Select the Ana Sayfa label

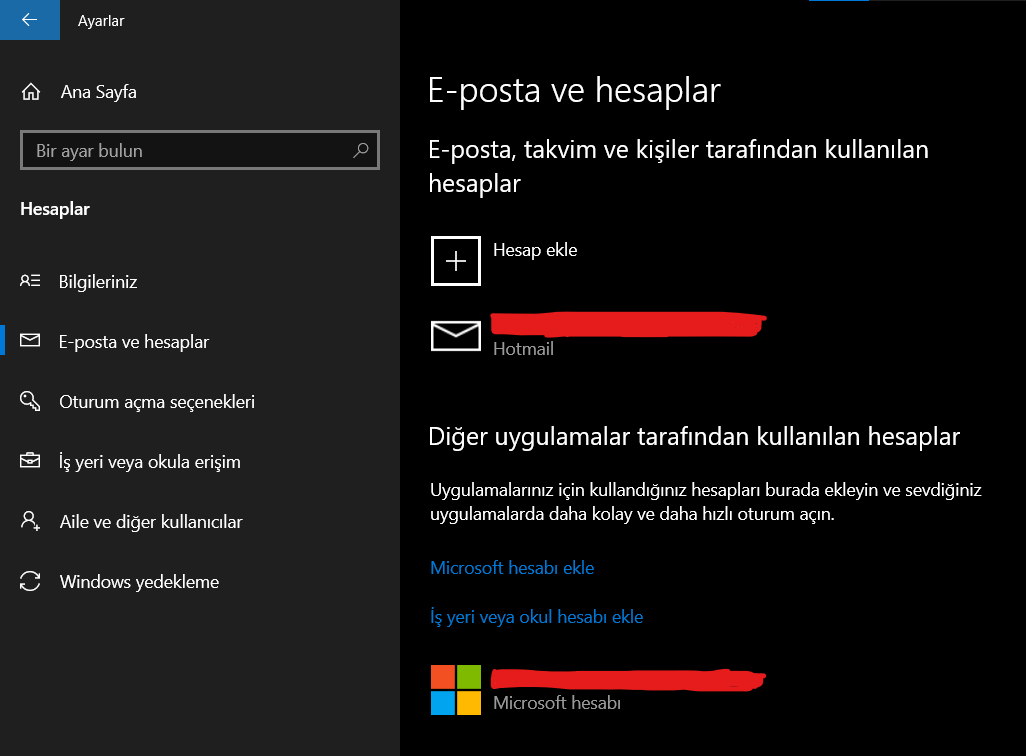point(99,92)
